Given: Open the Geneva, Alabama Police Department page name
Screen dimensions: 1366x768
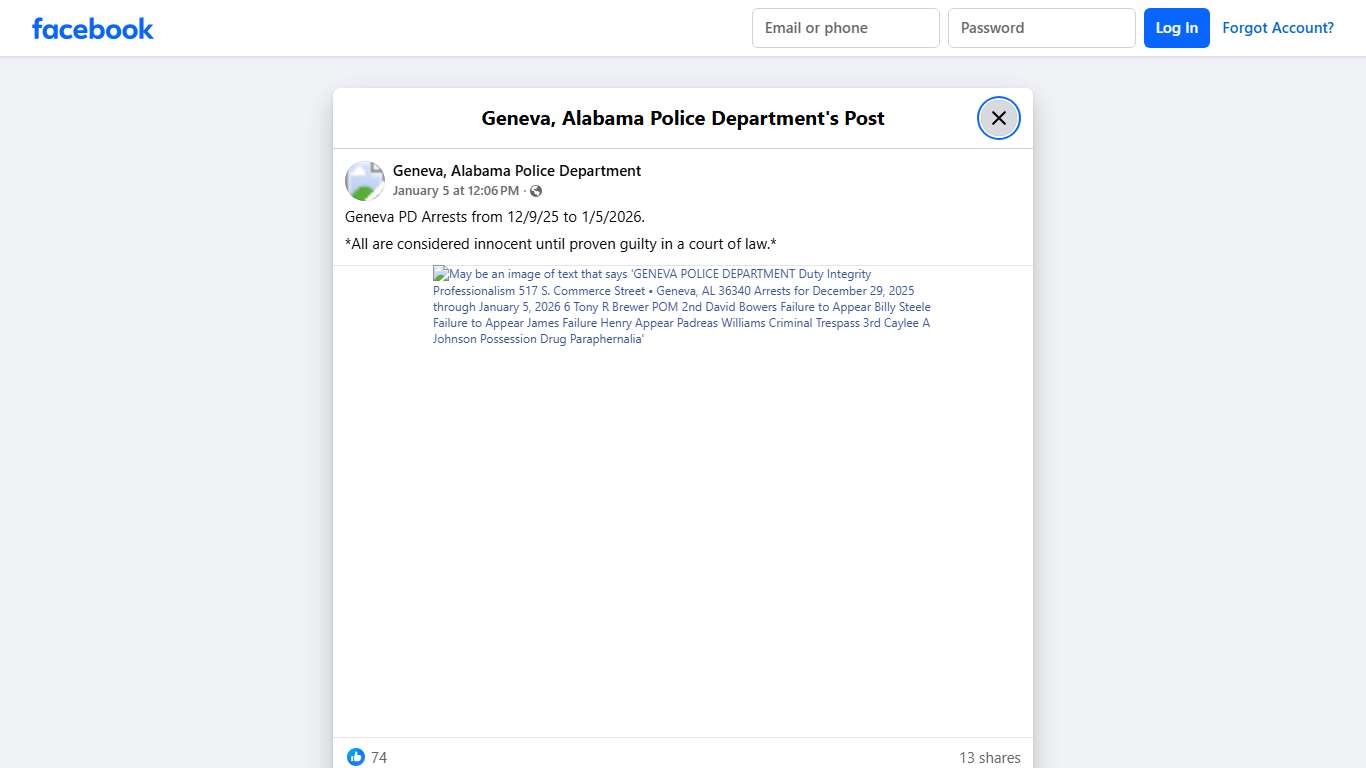Looking at the screenshot, I should (516, 170).
